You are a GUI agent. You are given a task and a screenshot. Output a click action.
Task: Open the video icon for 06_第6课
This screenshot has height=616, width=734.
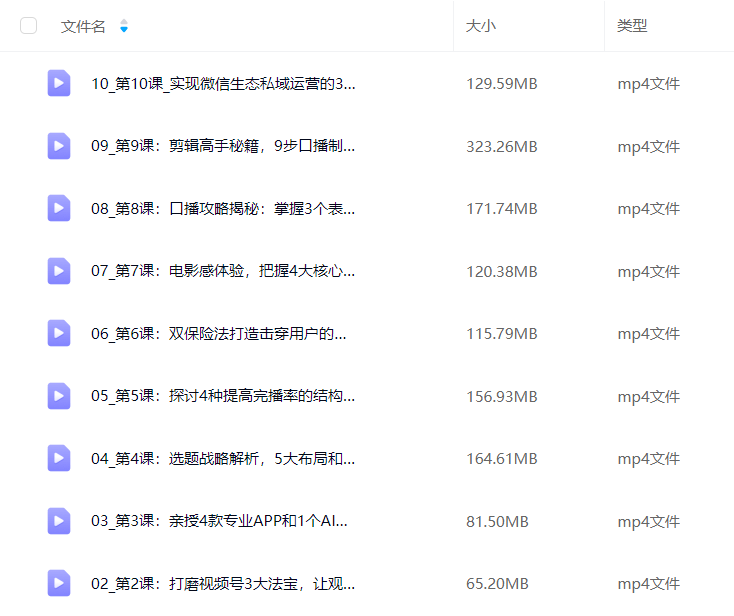[x=59, y=333]
